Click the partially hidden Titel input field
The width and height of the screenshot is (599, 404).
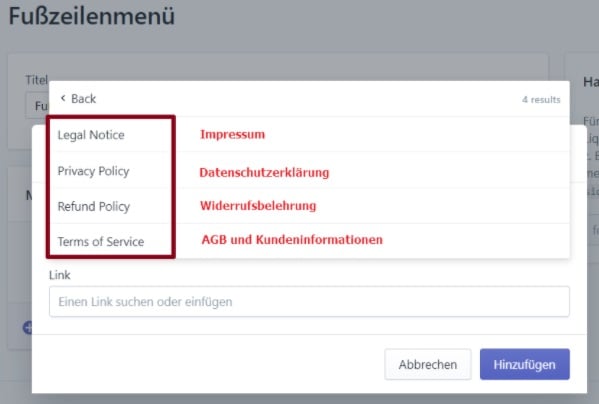pos(37,105)
